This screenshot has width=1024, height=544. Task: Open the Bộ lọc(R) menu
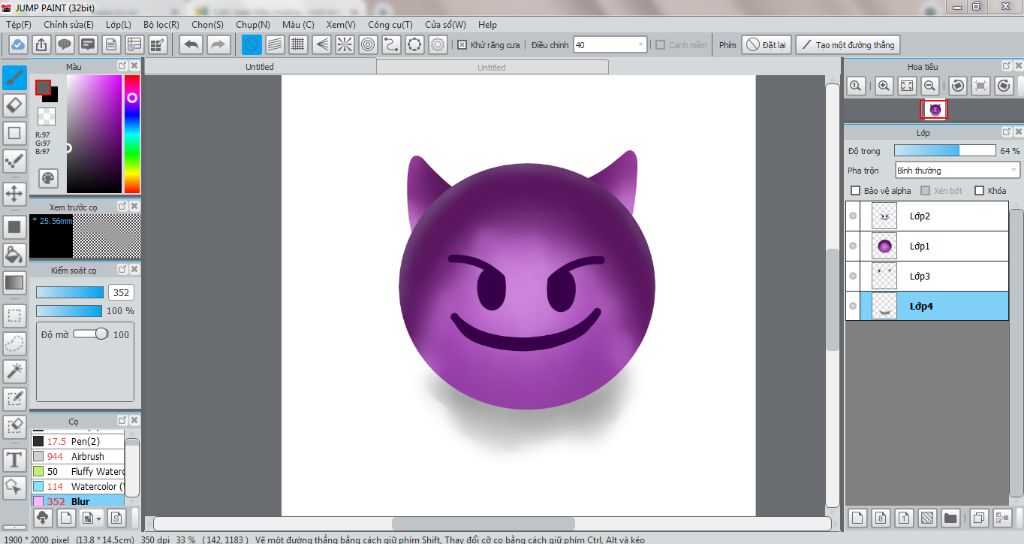[161, 24]
